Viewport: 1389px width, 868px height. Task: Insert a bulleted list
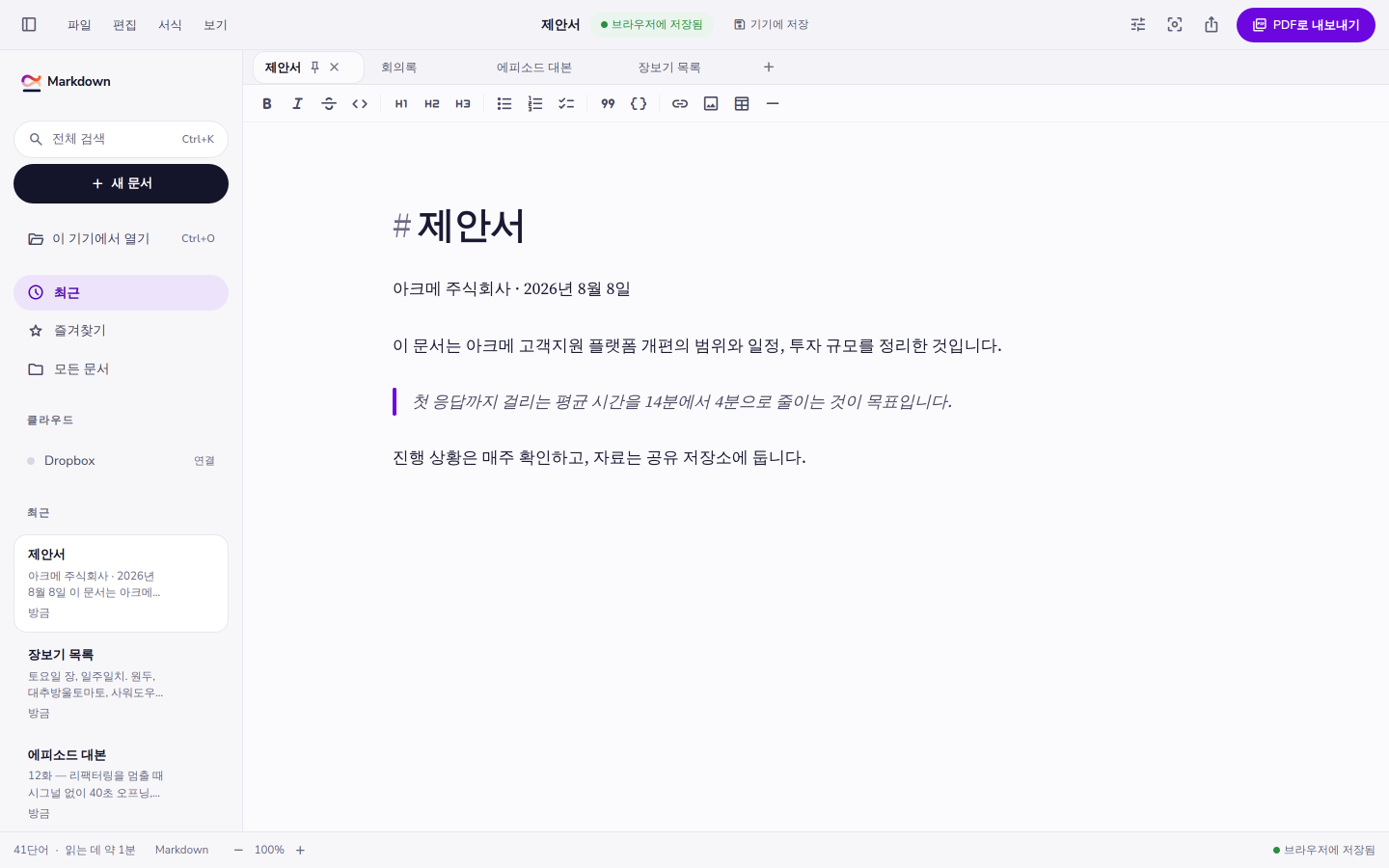504,103
